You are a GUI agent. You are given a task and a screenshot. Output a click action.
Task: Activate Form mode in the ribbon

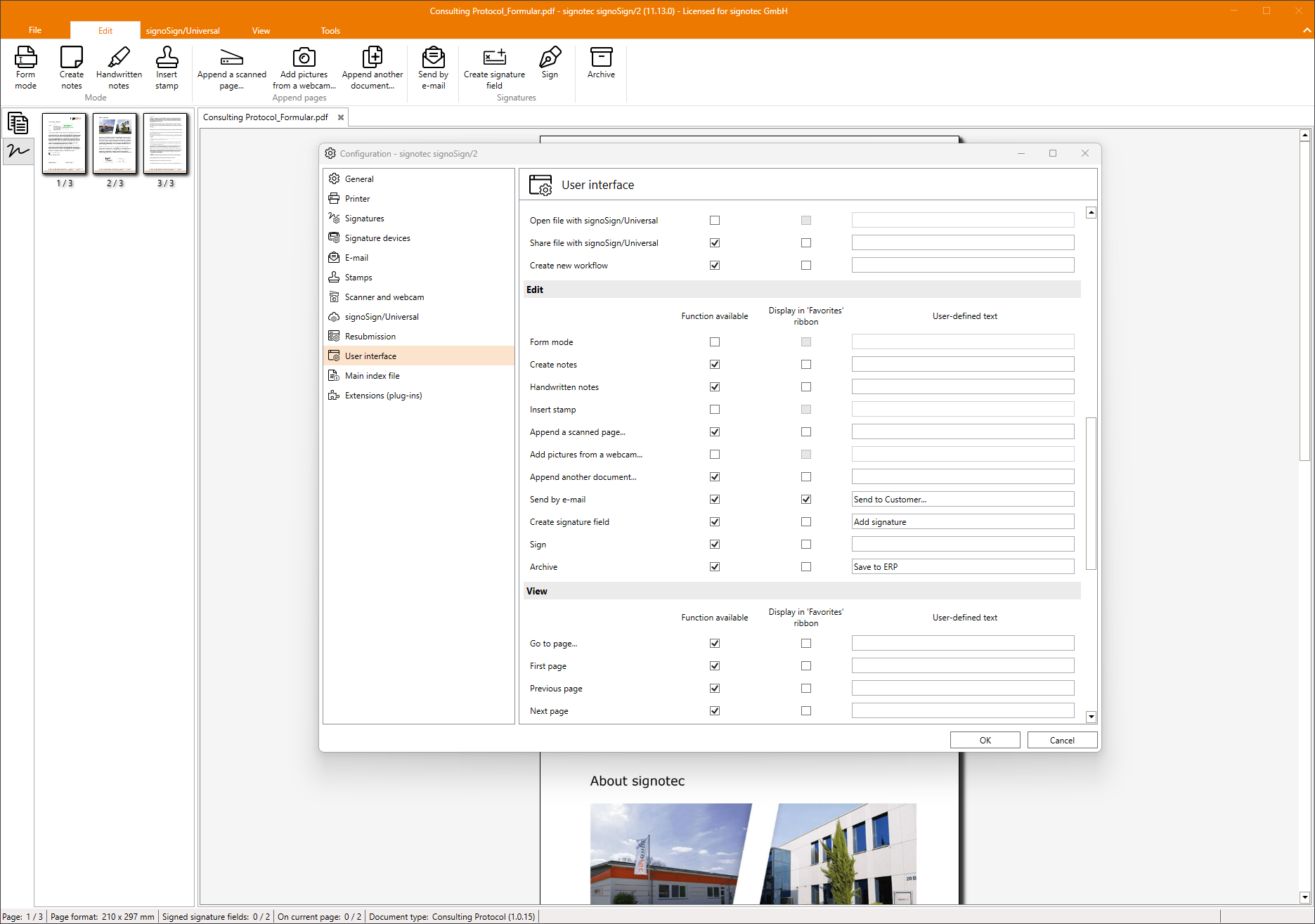[x=25, y=68]
